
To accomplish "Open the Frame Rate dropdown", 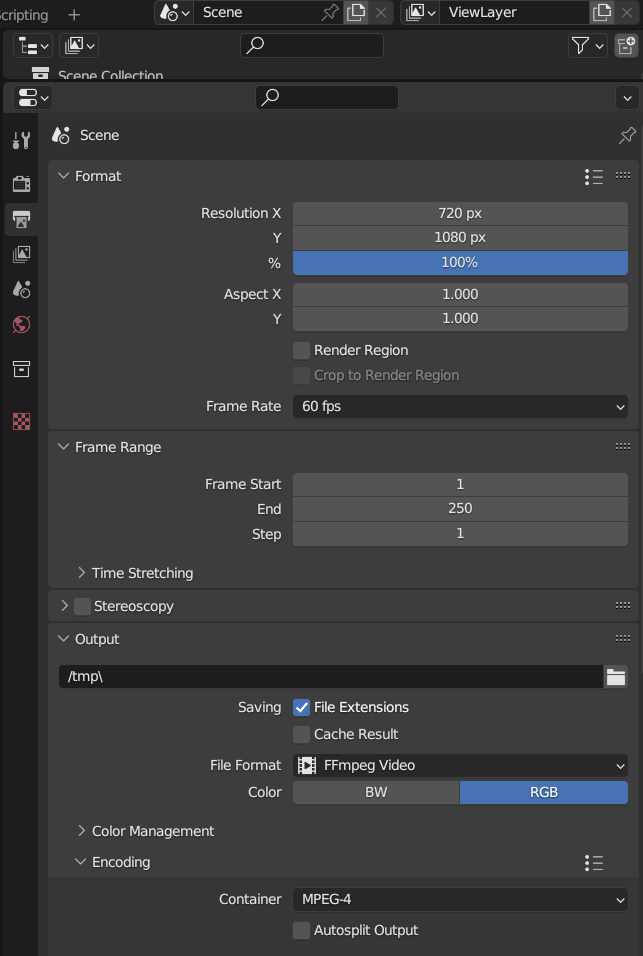I will click(x=460, y=406).
